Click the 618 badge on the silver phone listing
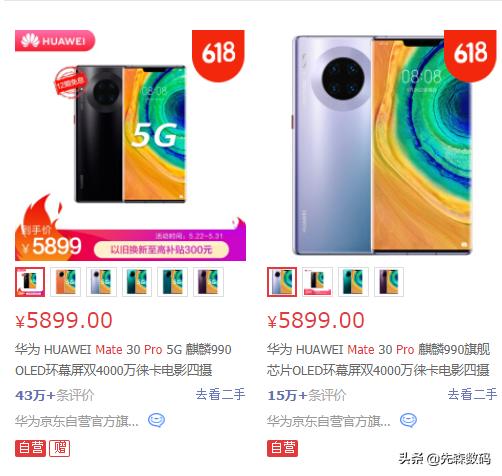The height and width of the screenshot is (476, 502). pyautogui.click(x=470, y=55)
